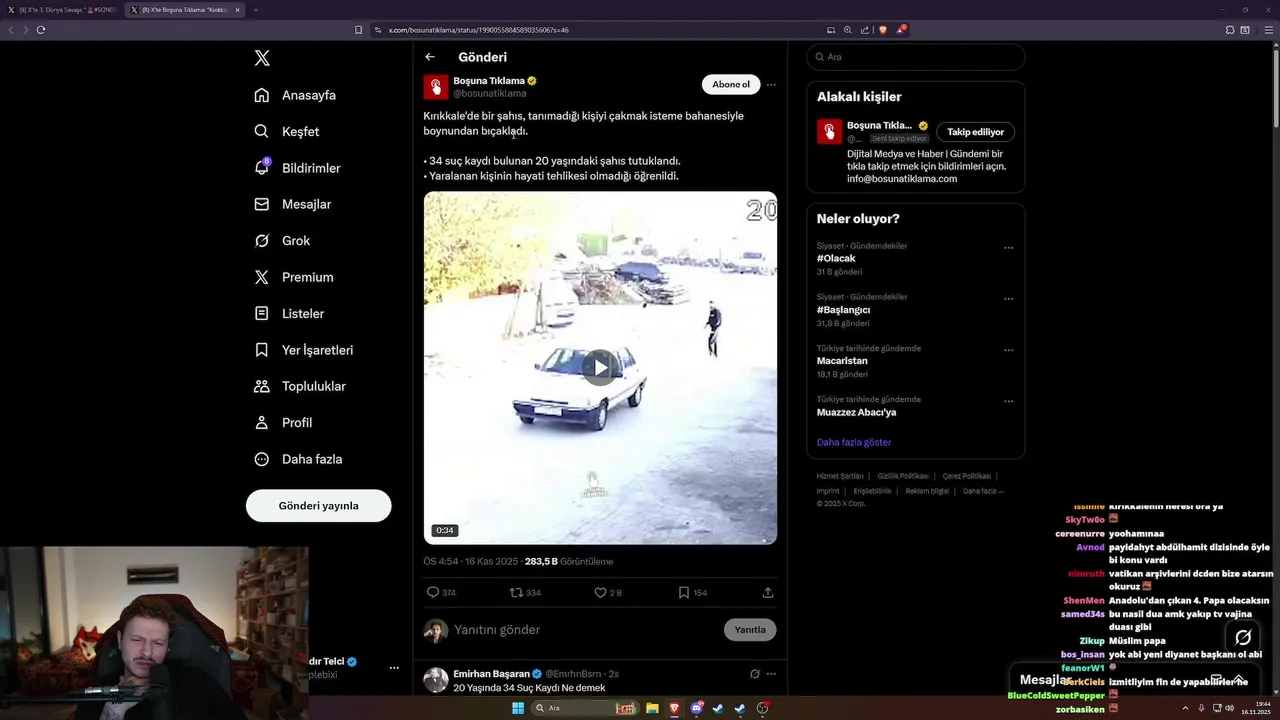The width and height of the screenshot is (1280, 720).
Task: Click the Takip ediliyor button
Action: [x=976, y=132]
